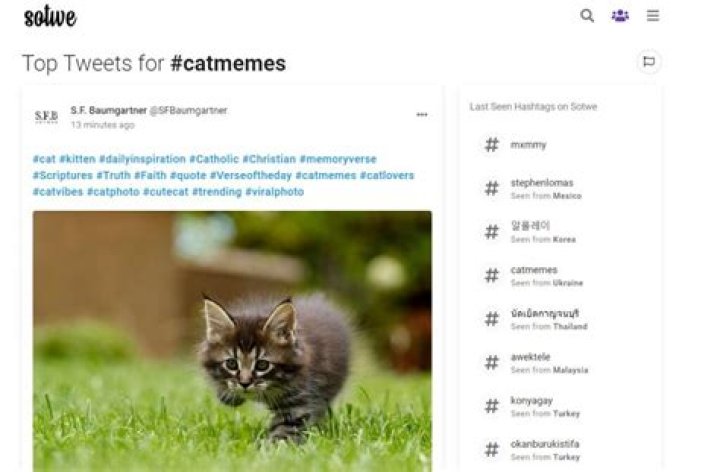Viewport: 720px width, 472px height.
Task: Click the 13 minutes ago timestamp
Action: (x=102, y=125)
